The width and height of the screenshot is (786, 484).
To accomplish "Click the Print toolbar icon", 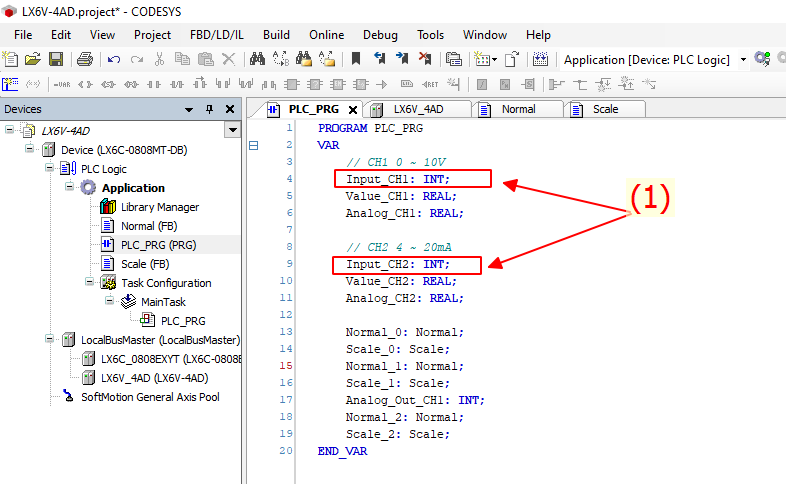I will click(x=85, y=59).
